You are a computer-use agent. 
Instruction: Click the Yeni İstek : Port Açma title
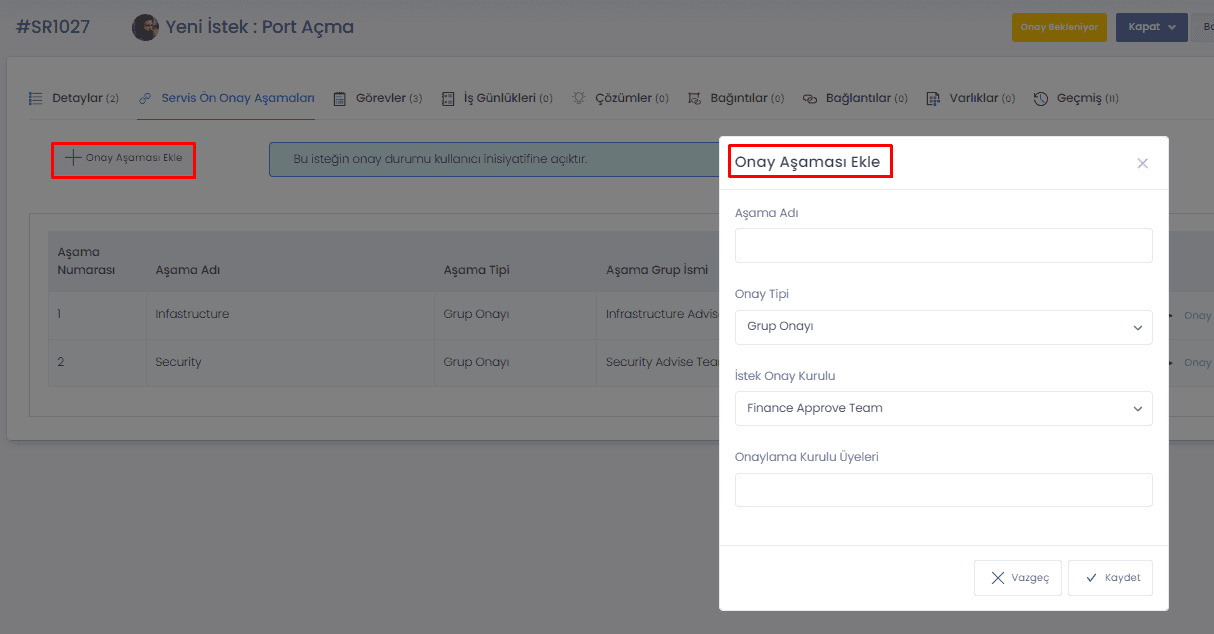pos(260,27)
